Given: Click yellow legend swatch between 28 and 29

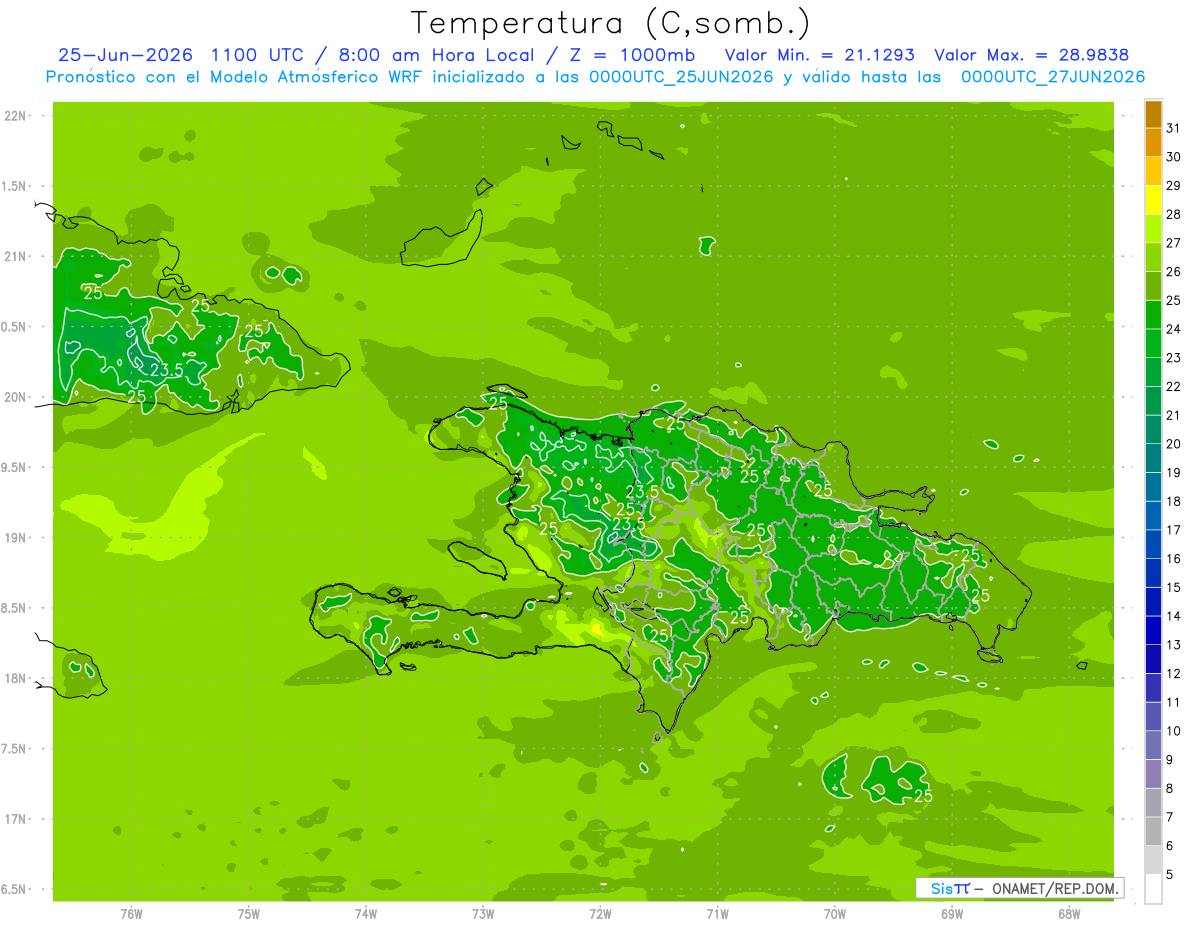Looking at the screenshot, I should click(1153, 200).
